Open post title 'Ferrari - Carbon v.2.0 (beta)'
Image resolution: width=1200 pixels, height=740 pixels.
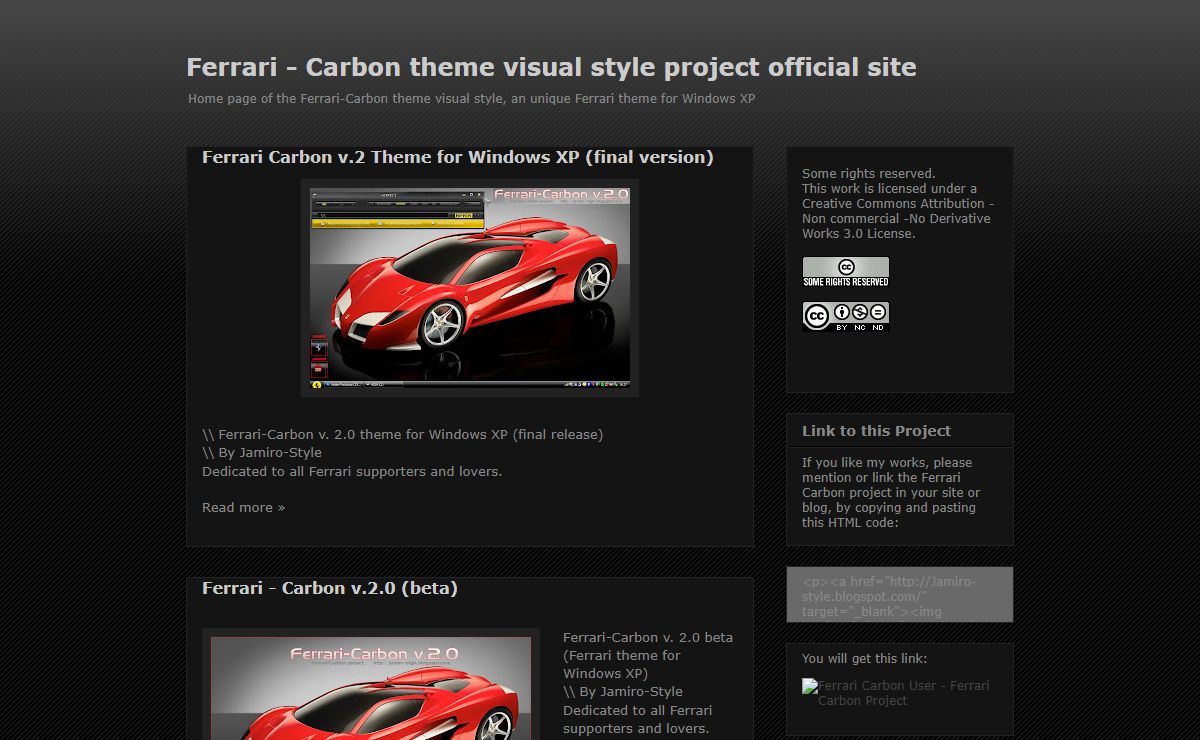click(330, 588)
